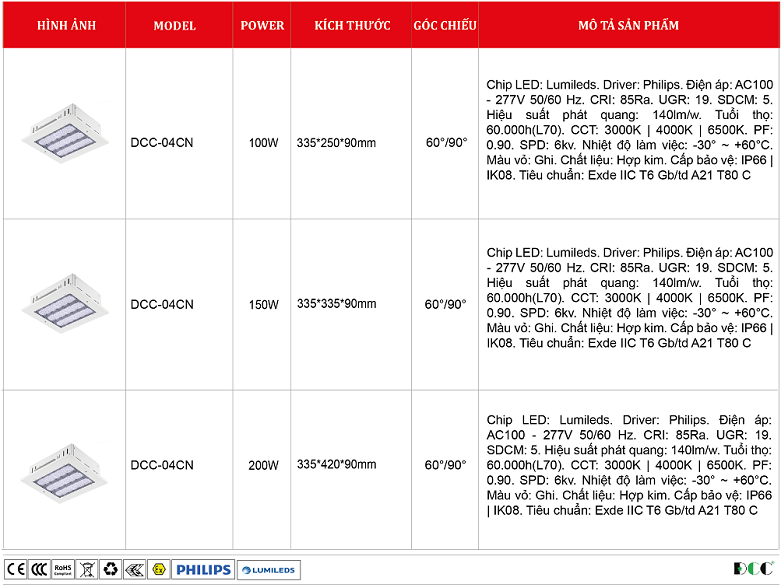Click the CE certification mark icon
Viewport: 781px width, 588px height.
[17, 569]
